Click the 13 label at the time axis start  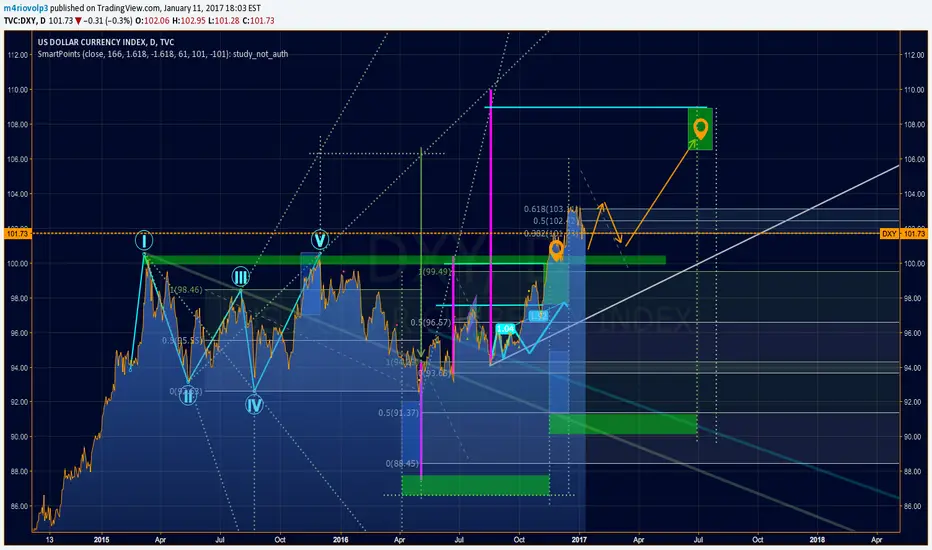click(x=50, y=540)
